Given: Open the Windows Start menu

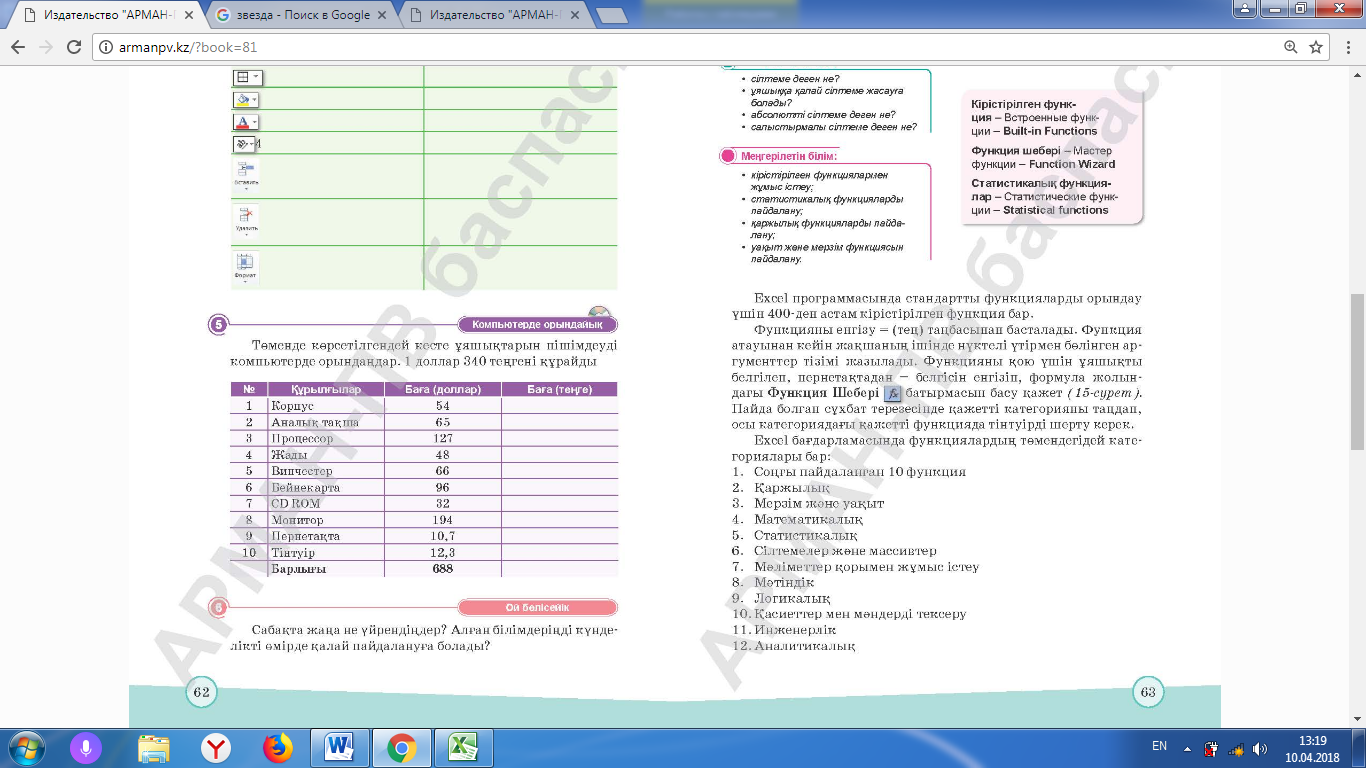Looking at the screenshot, I should pos(26,747).
